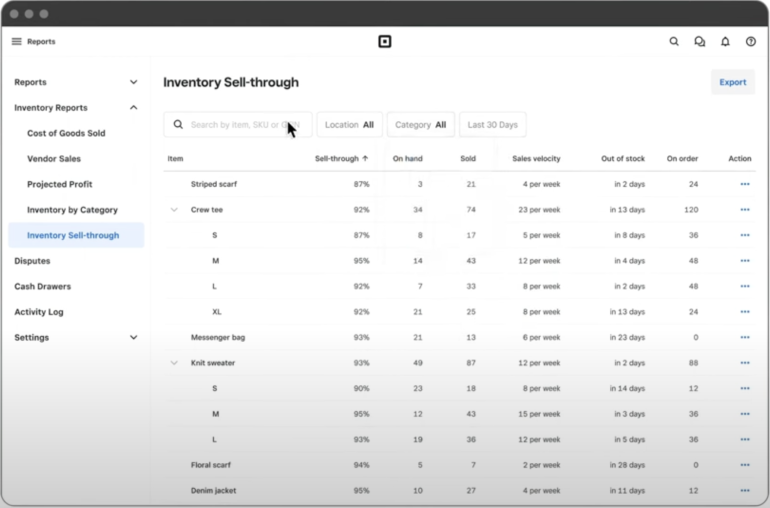Viewport: 770px width, 508px height.
Task: Open action menu for Denim jacket row
Action: coord(744,491)
